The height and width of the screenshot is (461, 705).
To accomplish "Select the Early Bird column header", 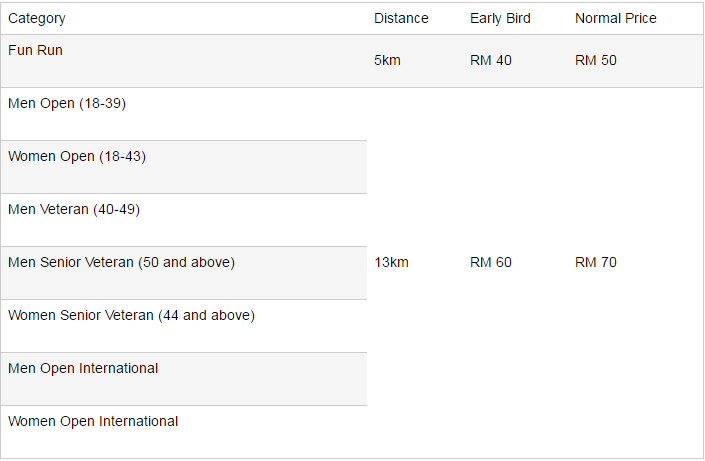I will [x=500, y=18].
